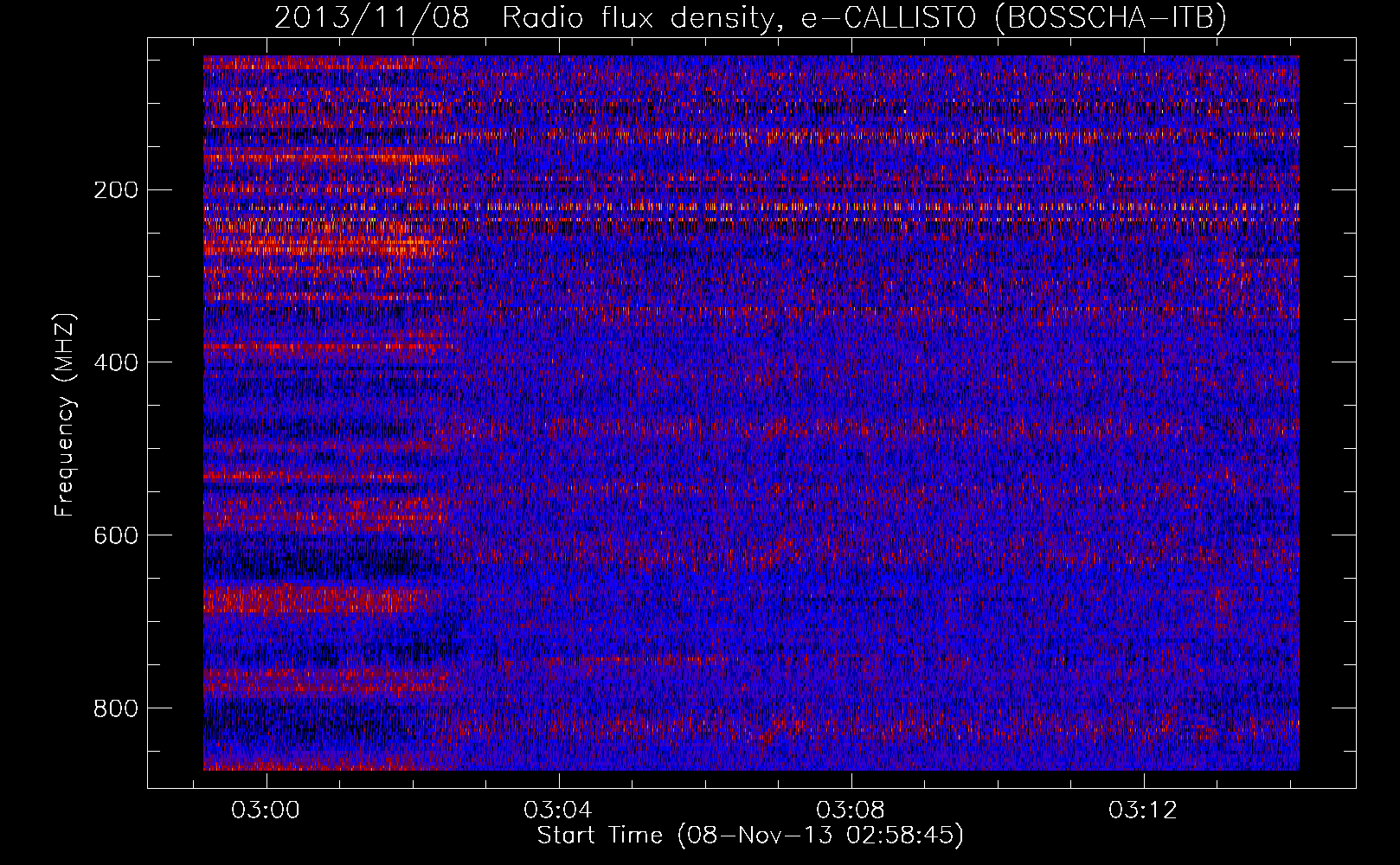Click the 400 frequency tick label
This screenshot has width=1400, height=865.
click(115, 362)
